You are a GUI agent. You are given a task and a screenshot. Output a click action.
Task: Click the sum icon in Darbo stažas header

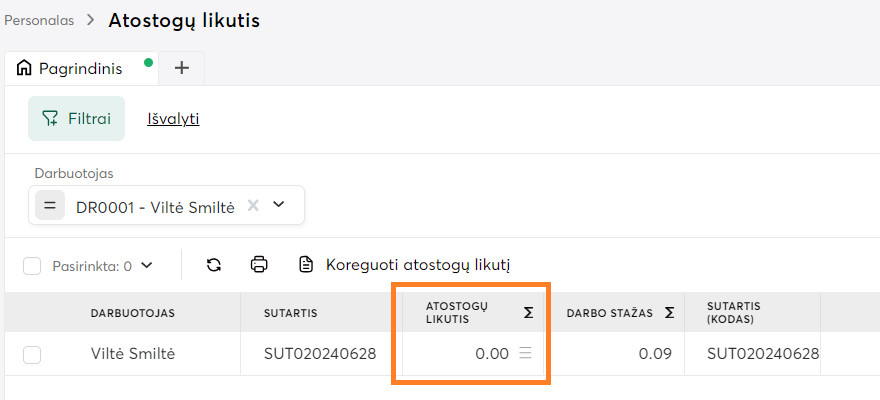(x=669, y=313)
